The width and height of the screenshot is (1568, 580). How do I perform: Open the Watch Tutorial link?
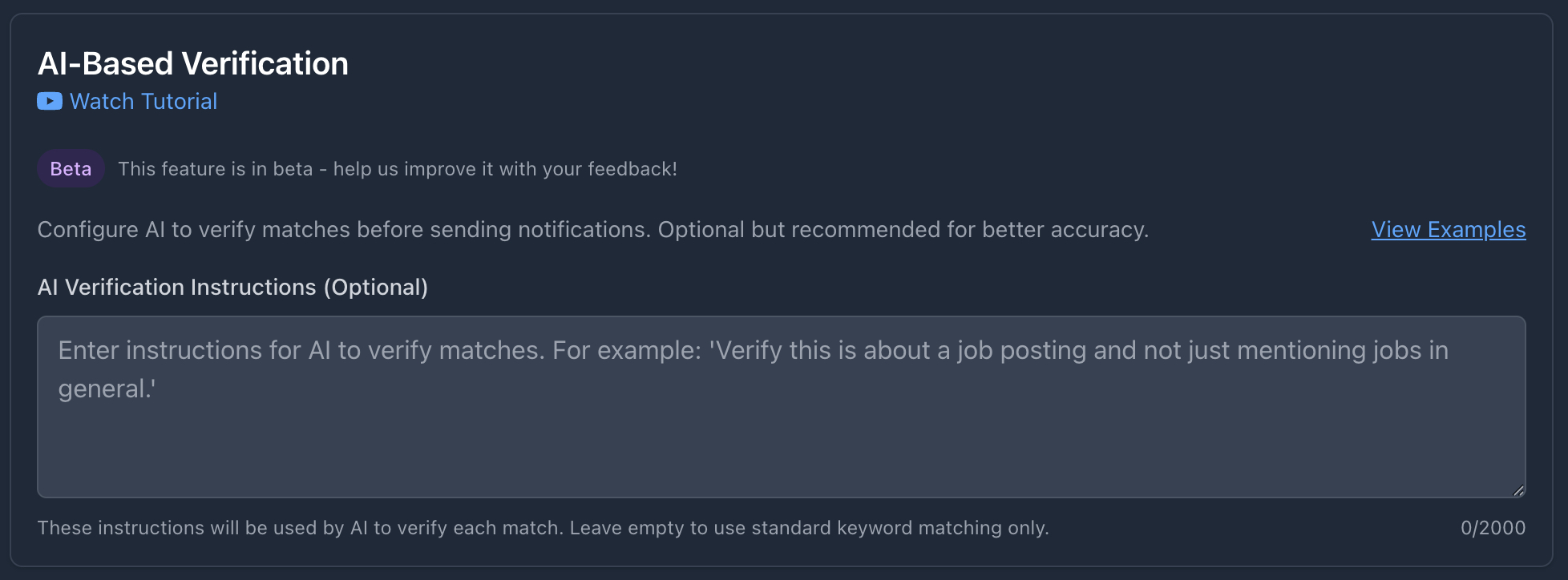[143, 102]
